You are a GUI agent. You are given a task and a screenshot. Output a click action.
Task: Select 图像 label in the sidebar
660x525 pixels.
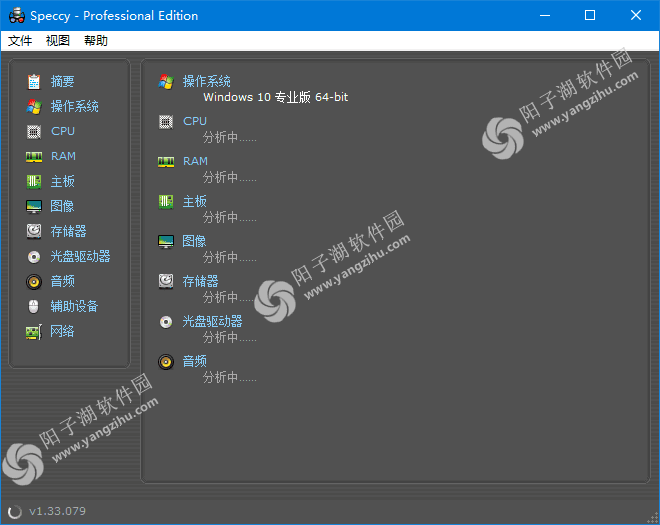click(x=63, y=206)
